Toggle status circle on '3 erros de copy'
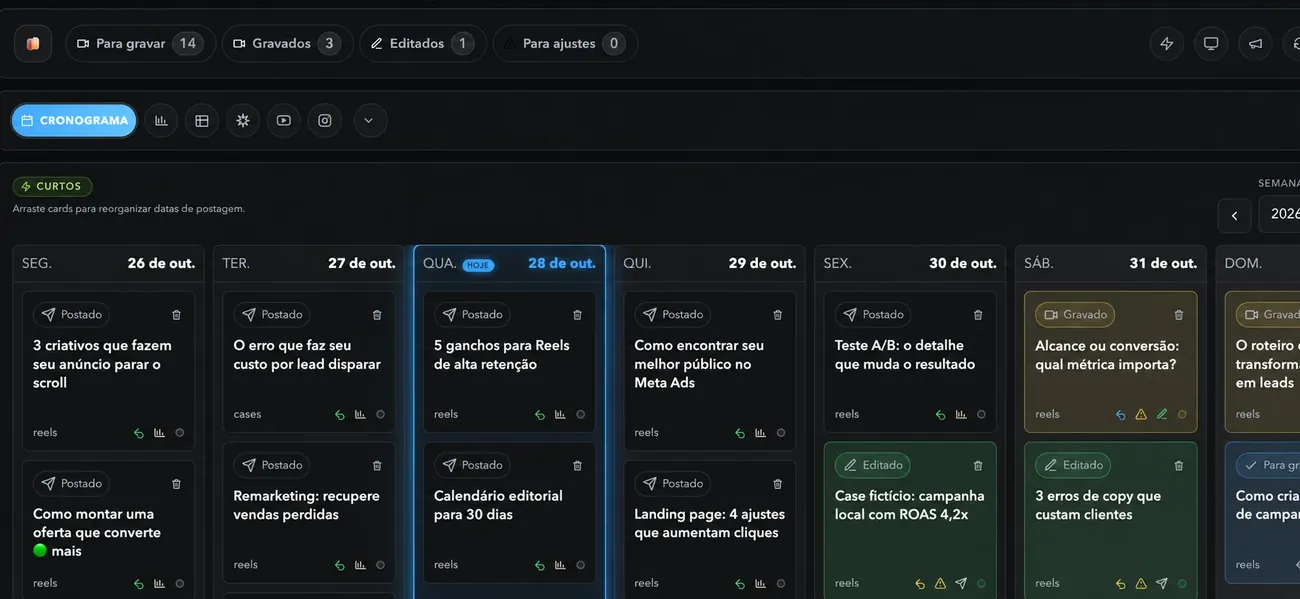 1182,584
